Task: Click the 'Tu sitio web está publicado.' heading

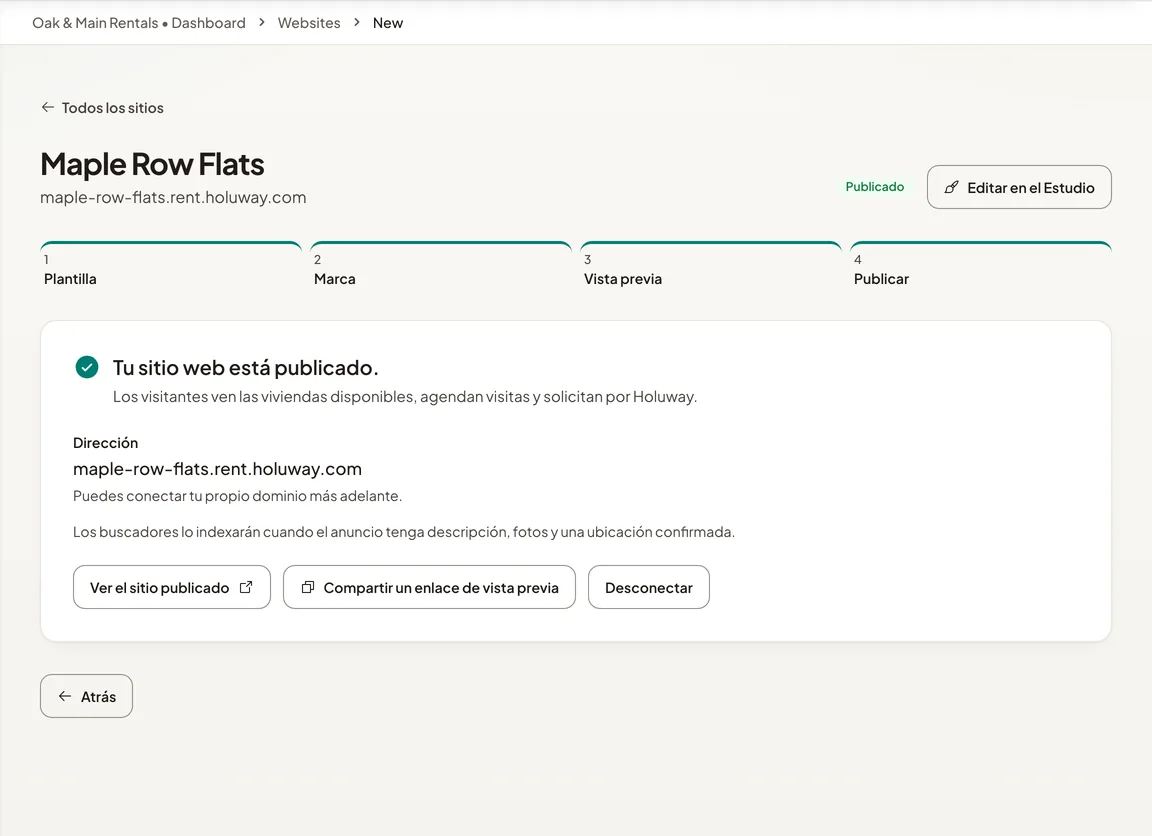Action: pyautogui.click(x=245, y=367)
